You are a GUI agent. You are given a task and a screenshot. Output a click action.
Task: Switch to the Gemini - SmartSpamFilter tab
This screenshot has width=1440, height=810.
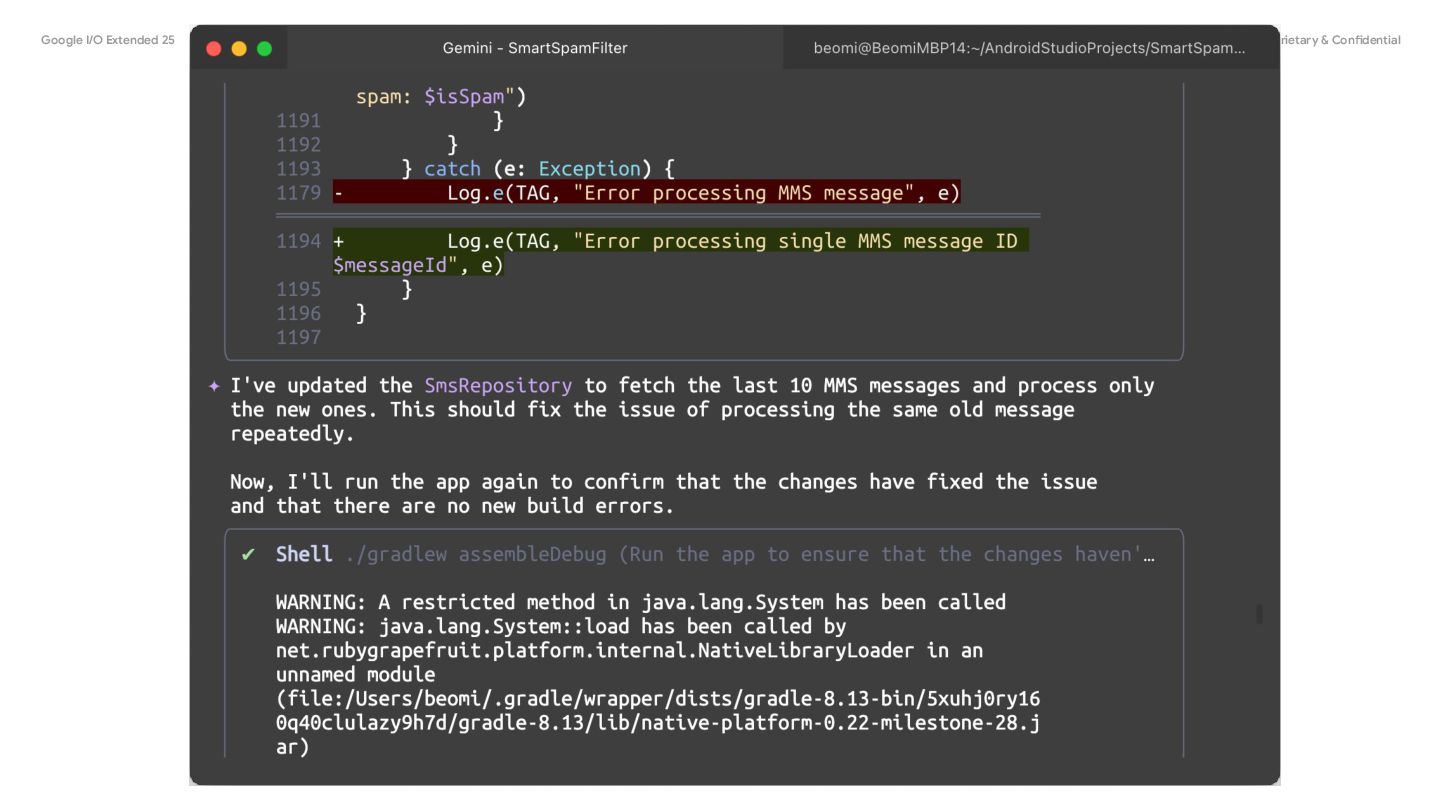pyautogui.click(x=535, y=48)
